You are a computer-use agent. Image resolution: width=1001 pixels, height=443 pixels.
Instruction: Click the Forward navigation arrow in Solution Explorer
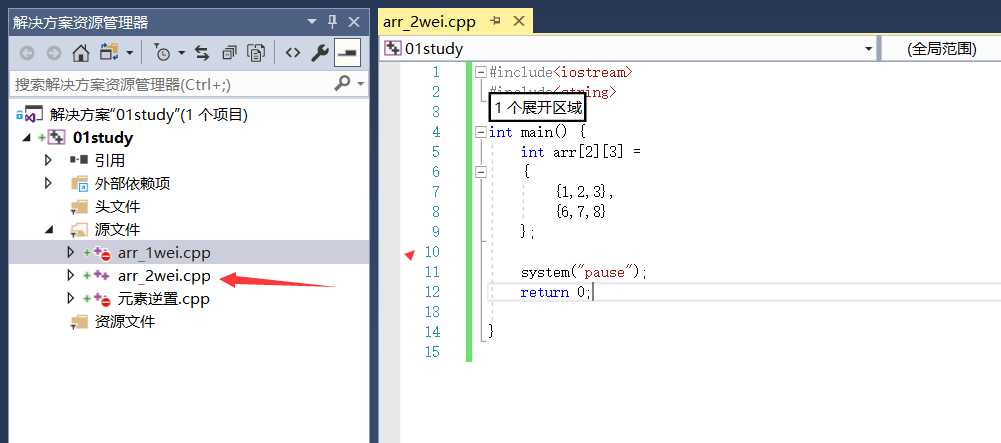[x=54, y=54]
